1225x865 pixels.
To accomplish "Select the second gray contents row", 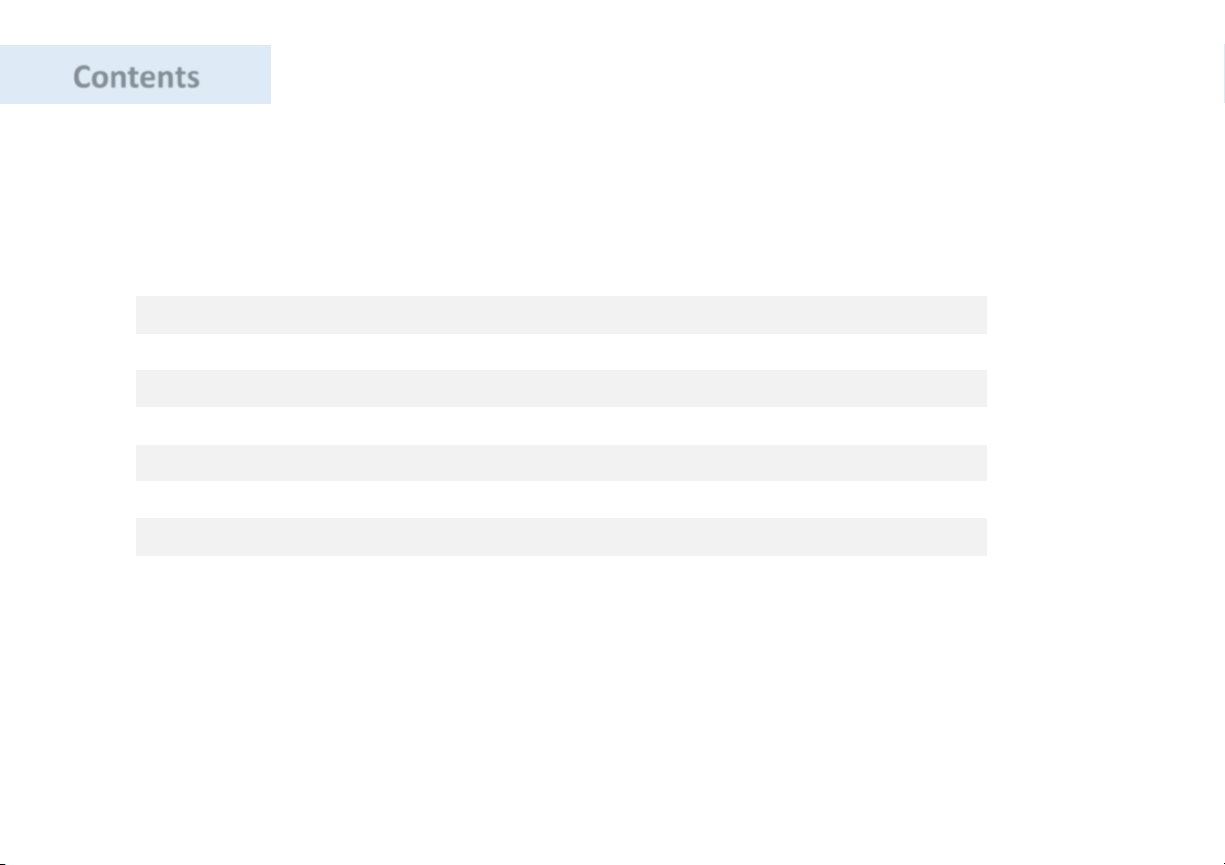I will point(561,388).
